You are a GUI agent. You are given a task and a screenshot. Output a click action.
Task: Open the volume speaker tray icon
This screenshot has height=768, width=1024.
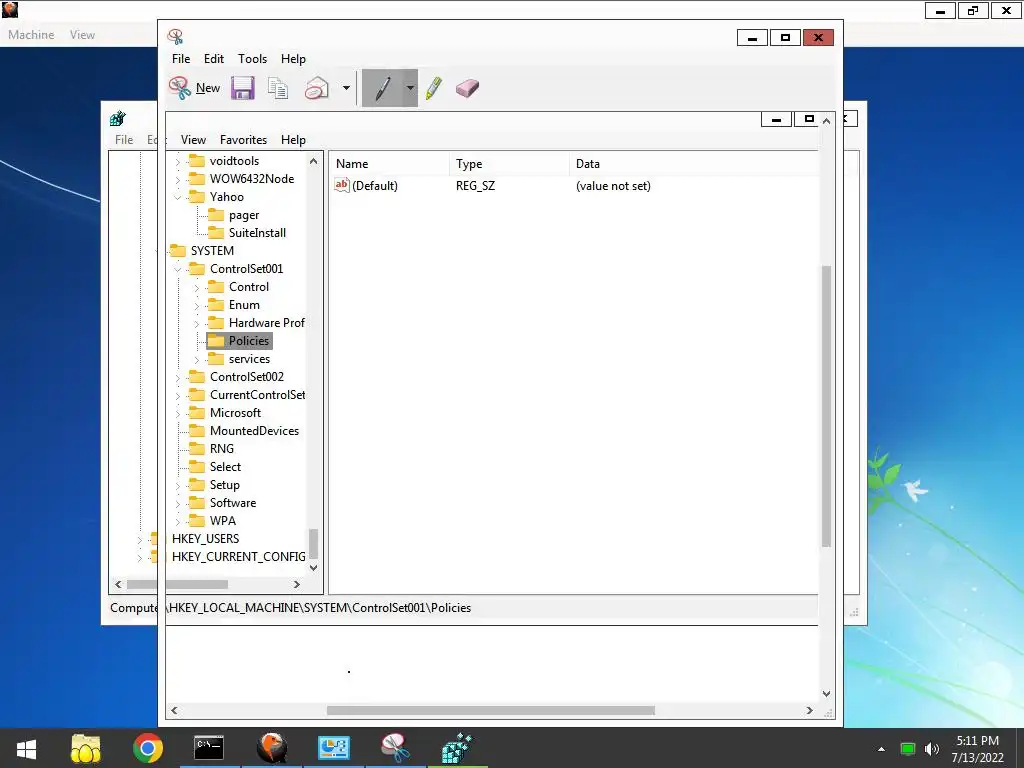(931, 749)
